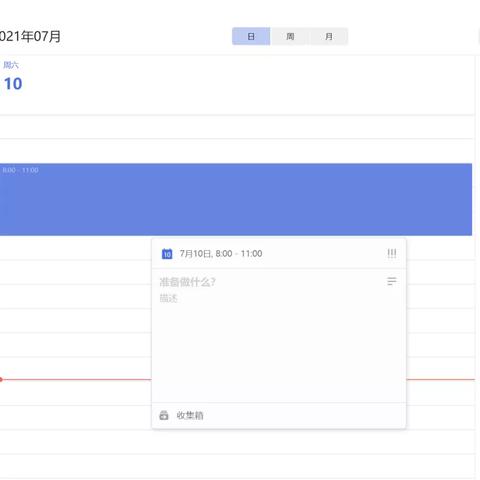Select the blue 8:00 - 11:00 event block
This screenshot has width=480, height=480.
tap(236, 199)
